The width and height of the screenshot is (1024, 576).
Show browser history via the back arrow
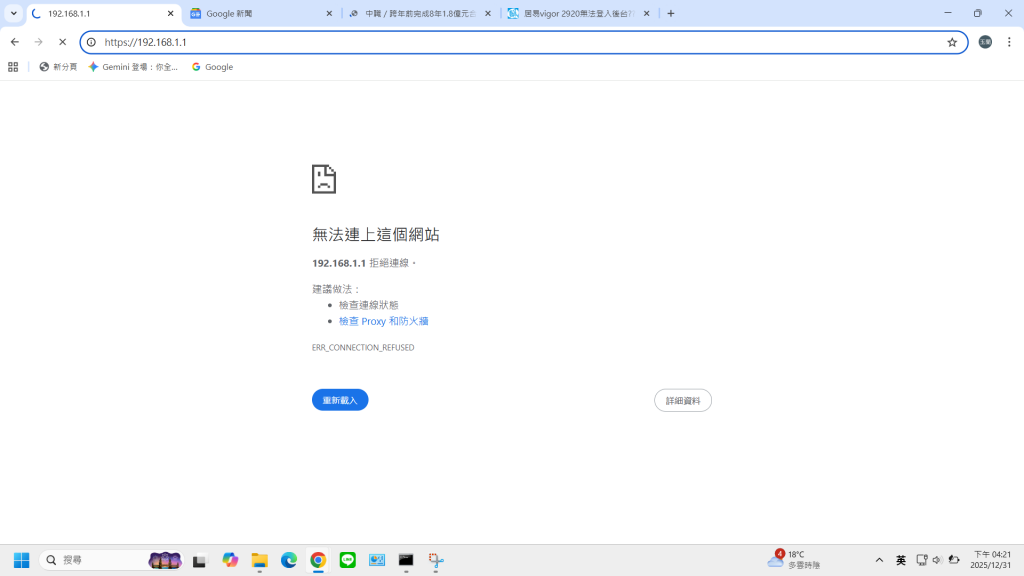coord(14,42)
